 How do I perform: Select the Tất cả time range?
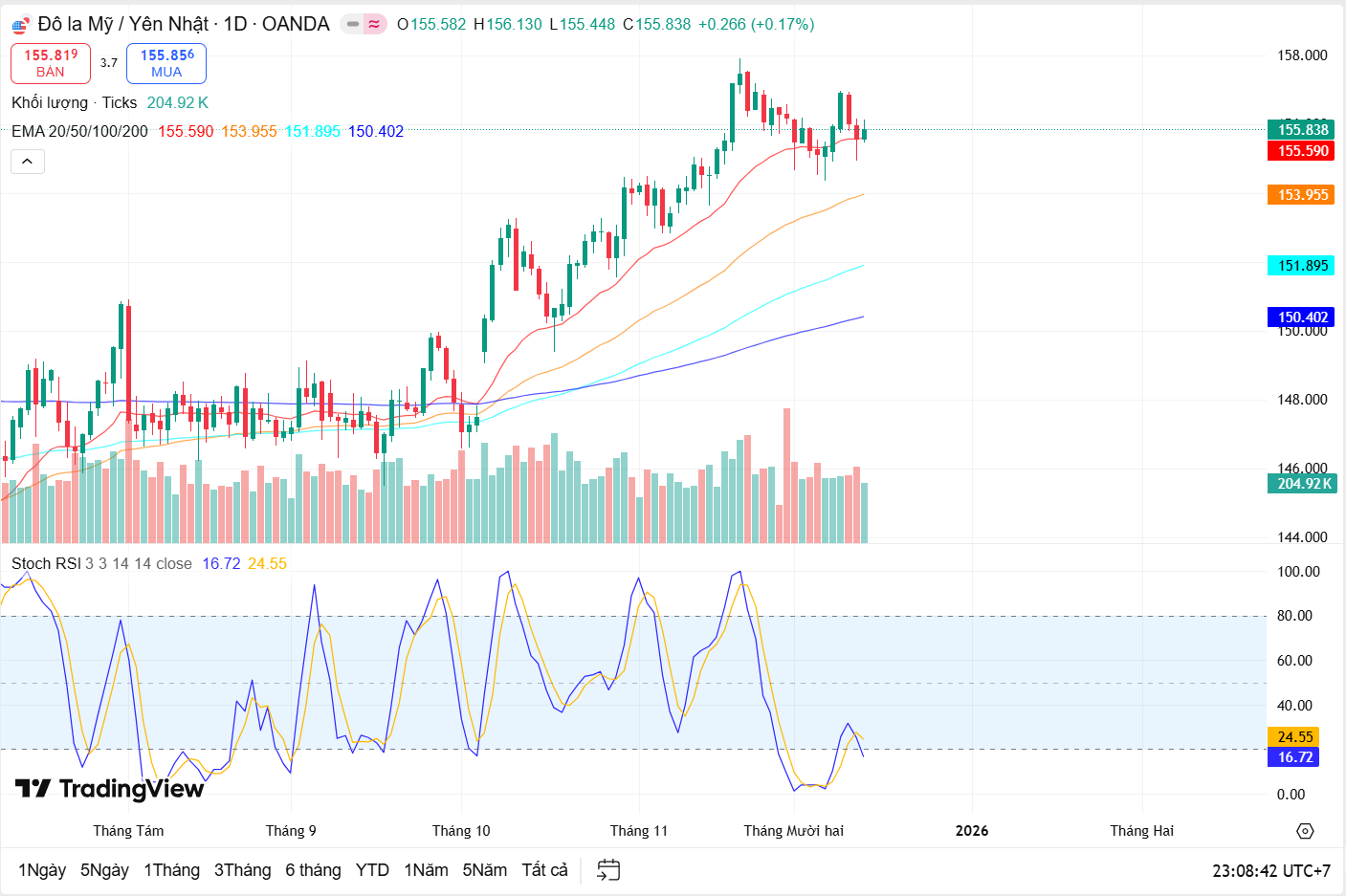544,870
